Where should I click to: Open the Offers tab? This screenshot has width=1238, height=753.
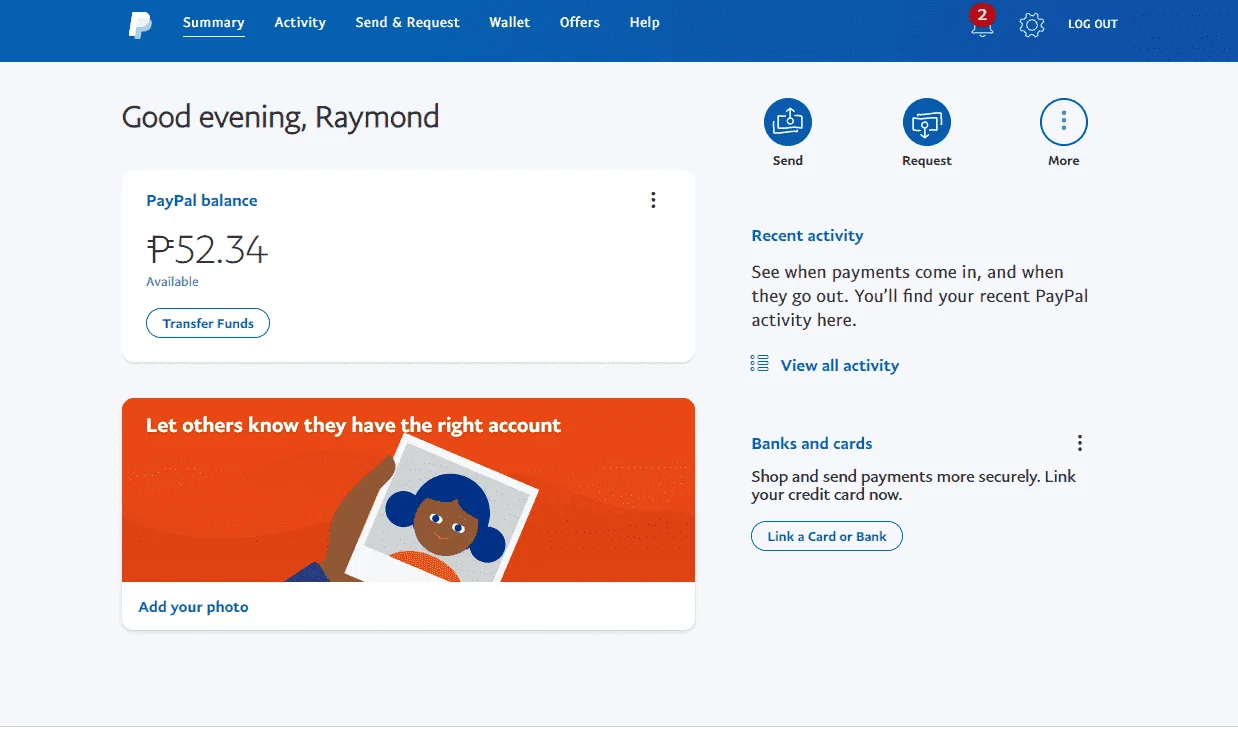tap(580, 22)
